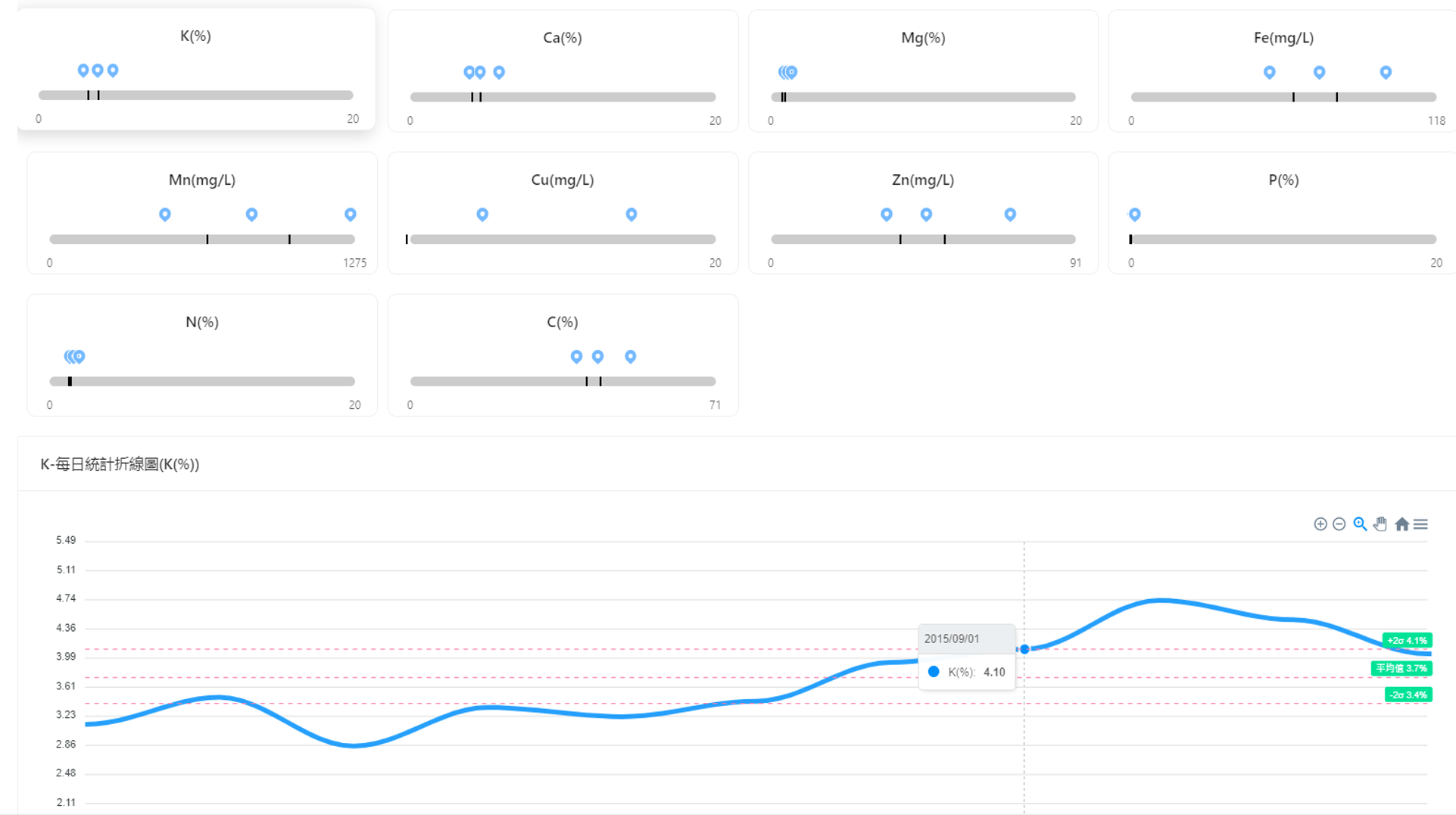Click the right Cu(mg/L) pin marker
The image size is (1456, 815).
(631, 215)
